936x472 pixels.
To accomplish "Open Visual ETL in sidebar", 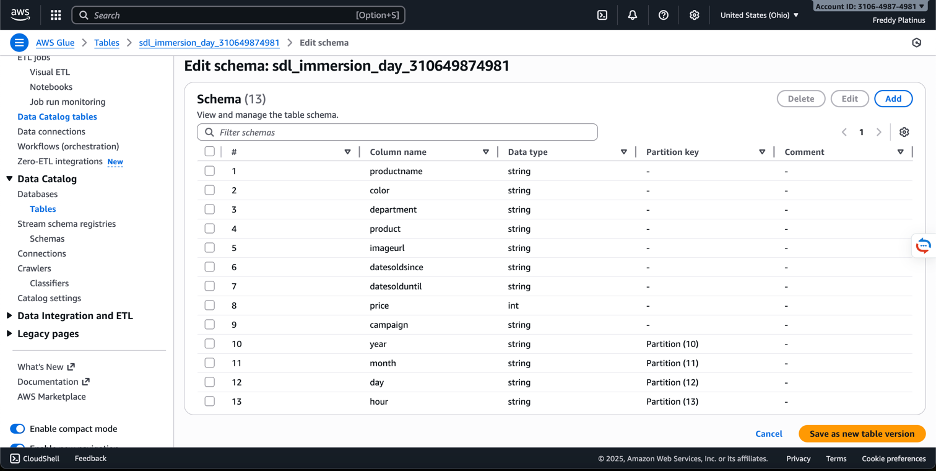I will coord(50,72).
